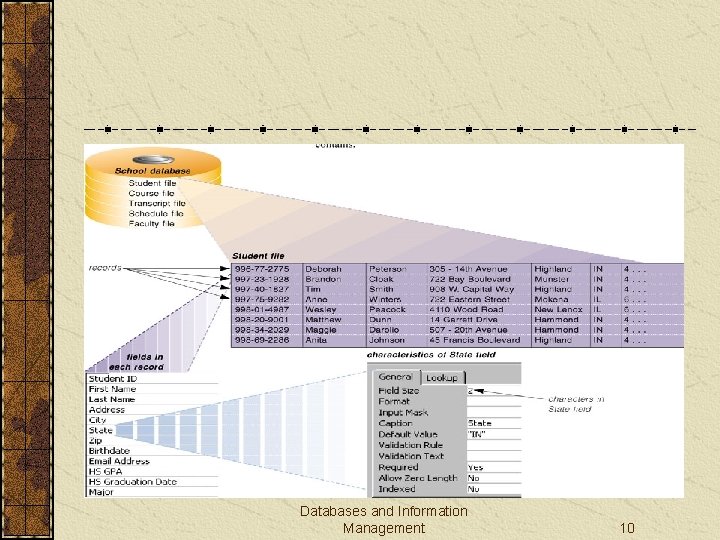This screenshot has width=720, height=540.
Task: Click first name "Wesley" in Student file
Action: tap(321, 309)
